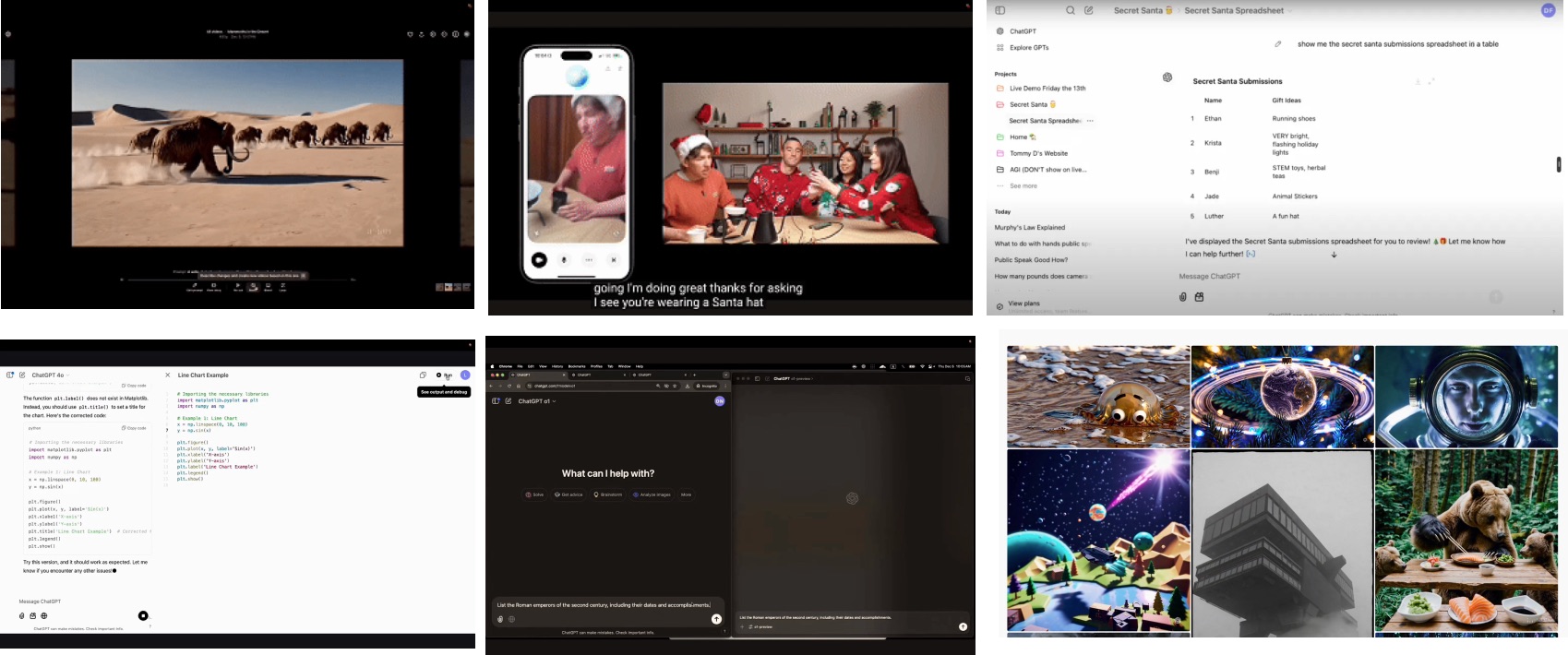Click the Krista cell in the submissions table
The image size is (1568, 655).
click(x=1213, y=143)
